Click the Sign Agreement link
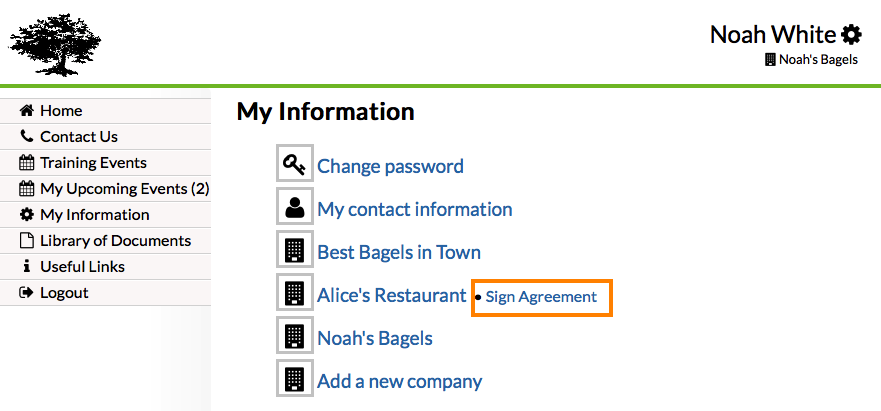The width and height of the screenshot is (881, 411). (x=541, y=297)
